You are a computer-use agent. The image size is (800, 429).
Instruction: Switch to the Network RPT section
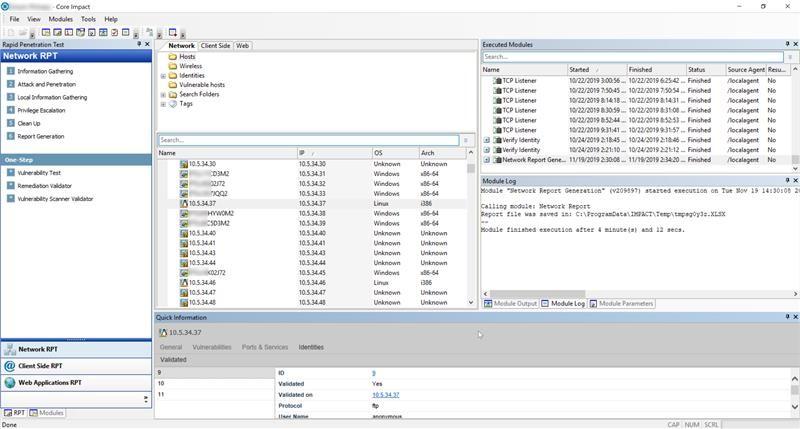tap(76, 349)
